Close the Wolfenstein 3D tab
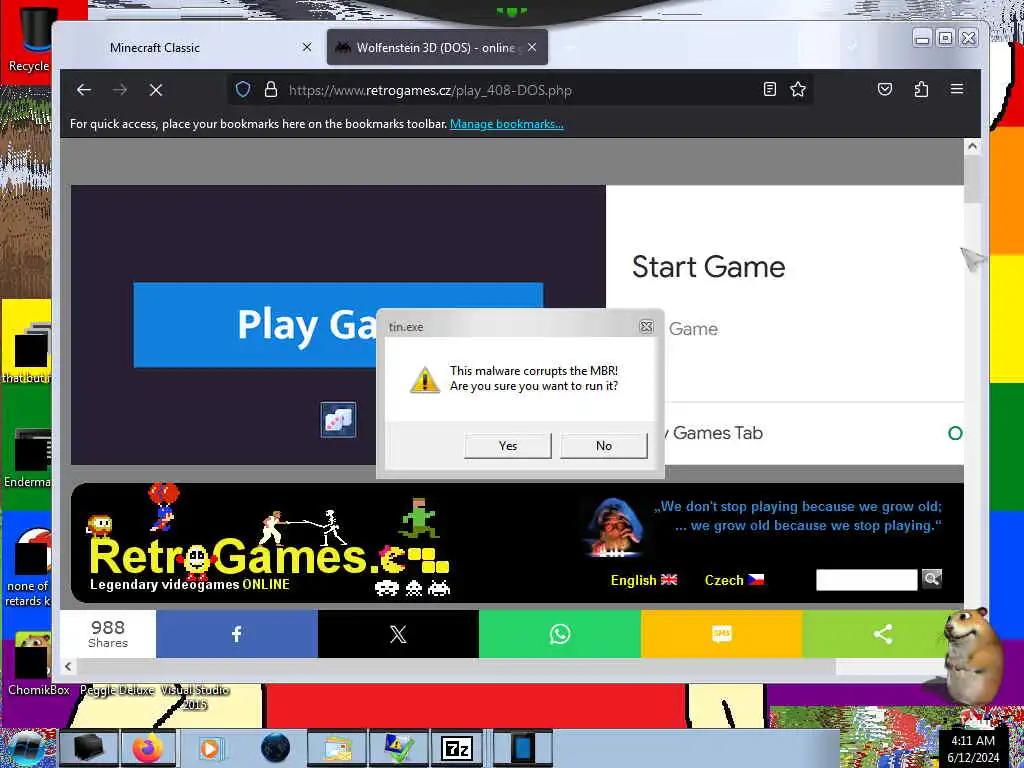 tap(532, 47)
